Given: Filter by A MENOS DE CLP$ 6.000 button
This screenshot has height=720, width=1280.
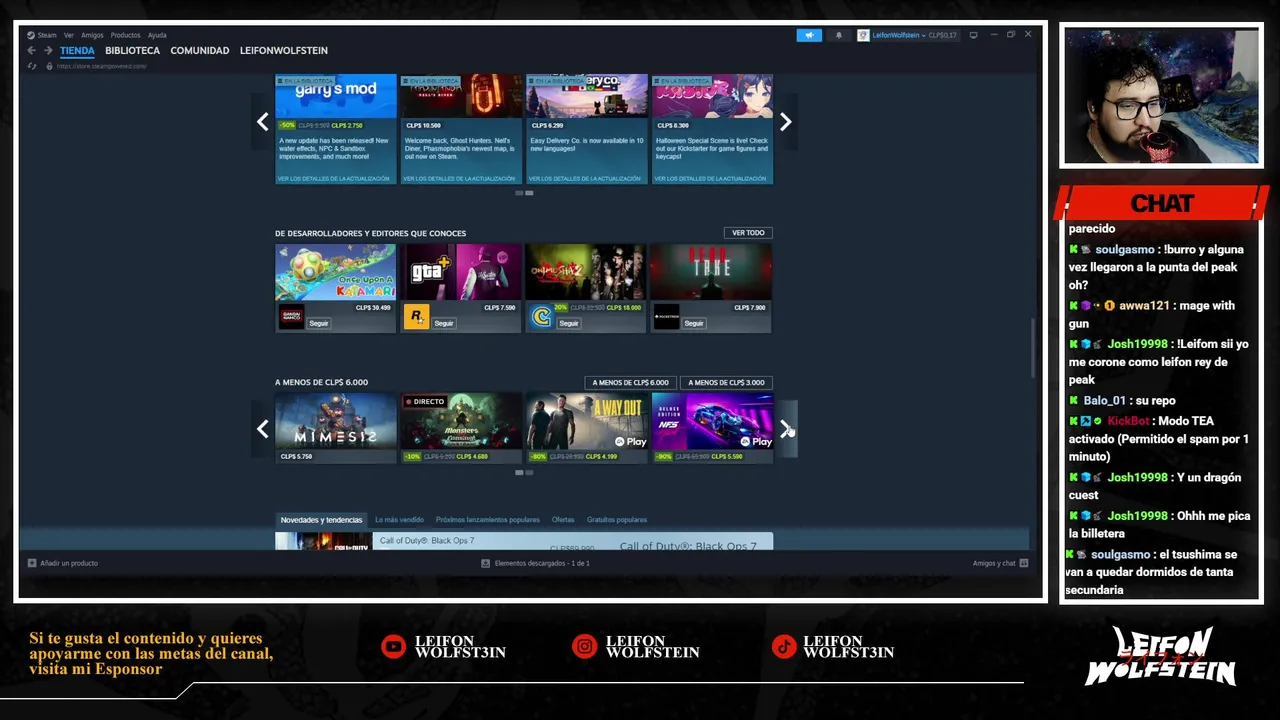Looking at the screenshot, I should [x=630, y=383].
